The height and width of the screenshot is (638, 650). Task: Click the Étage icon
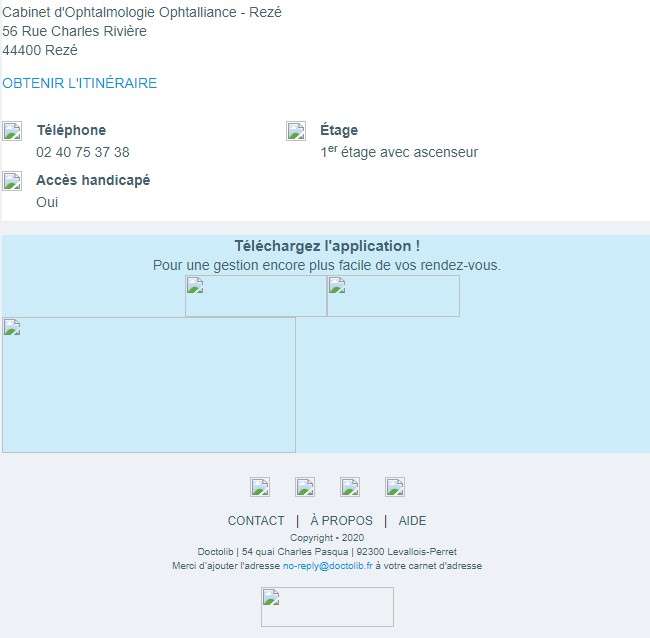296,131
